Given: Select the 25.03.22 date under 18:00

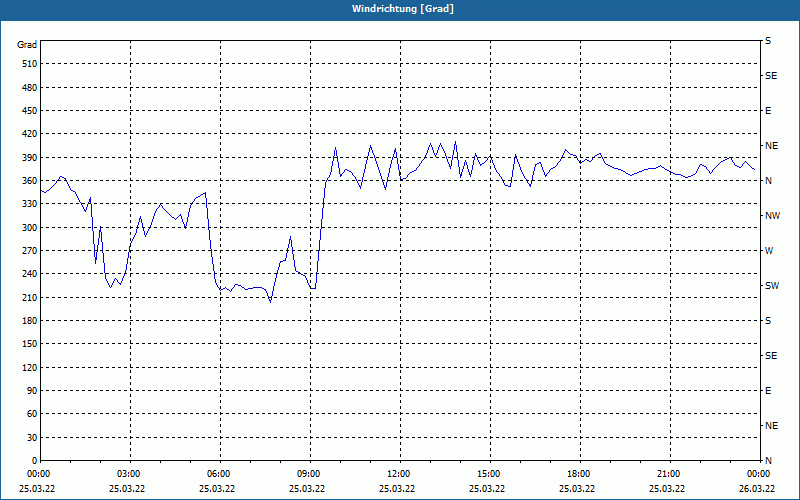Looking at the screenshot, I should pos(577,489).
